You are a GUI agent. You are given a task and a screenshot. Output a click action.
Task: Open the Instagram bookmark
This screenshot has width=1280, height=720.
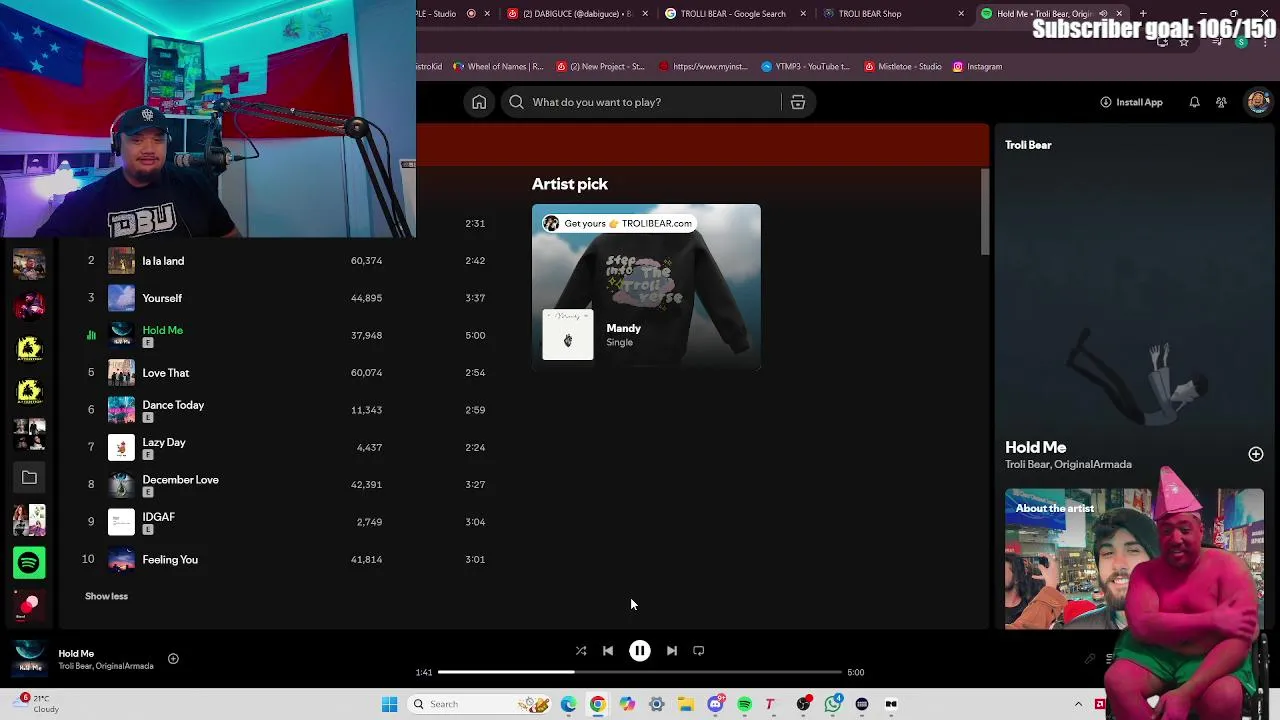(977, 67)
